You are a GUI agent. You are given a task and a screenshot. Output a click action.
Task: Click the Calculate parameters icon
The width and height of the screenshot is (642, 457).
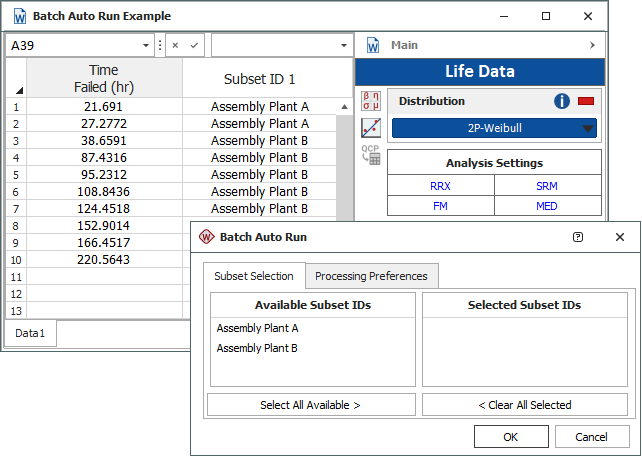point(371,101)
